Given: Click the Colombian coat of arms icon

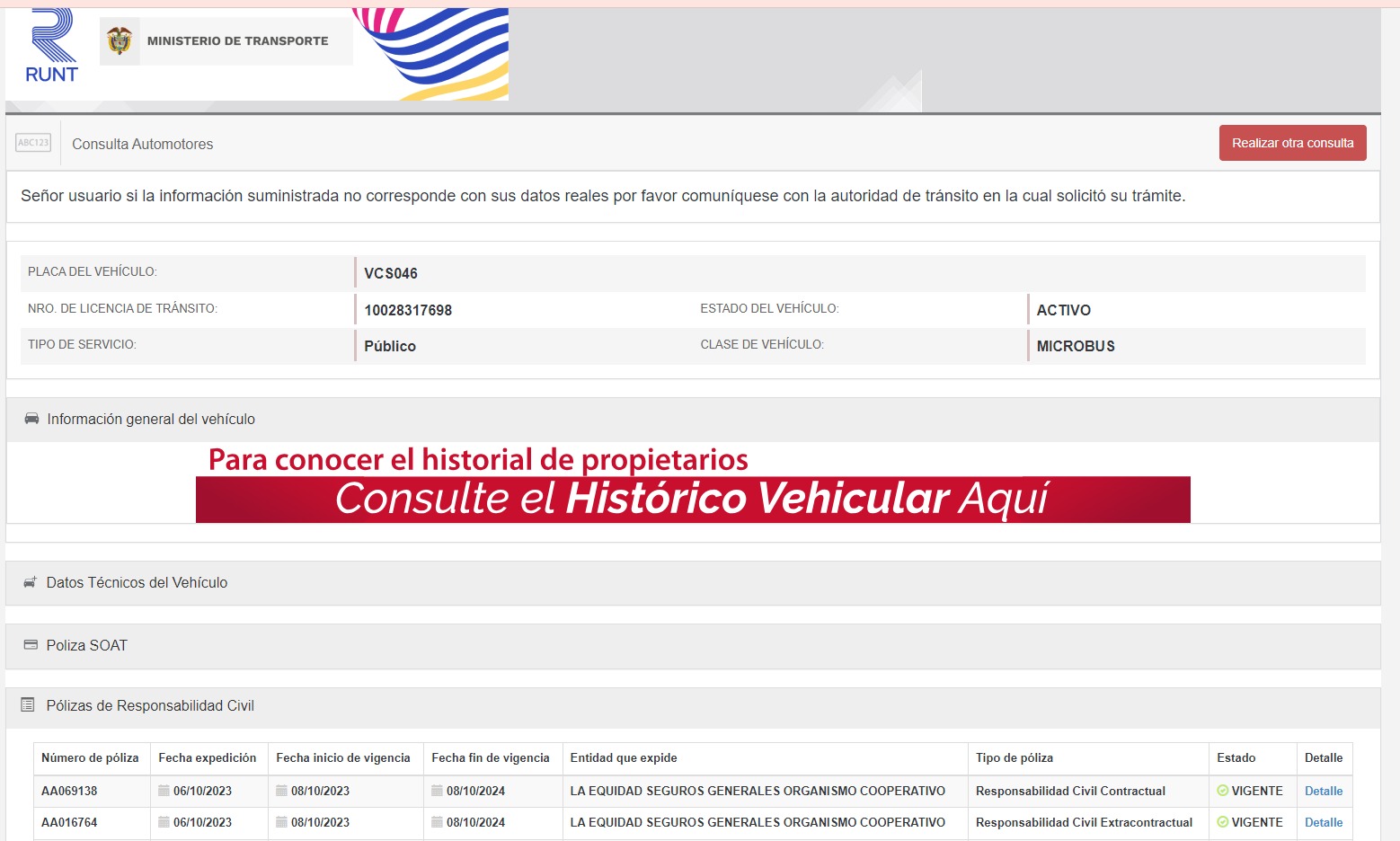Looking at the screenshot, I should [120, 41].
